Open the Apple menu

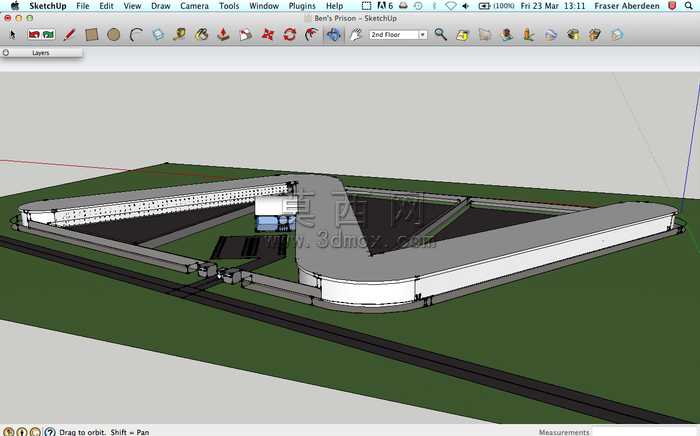coord(15,6)
